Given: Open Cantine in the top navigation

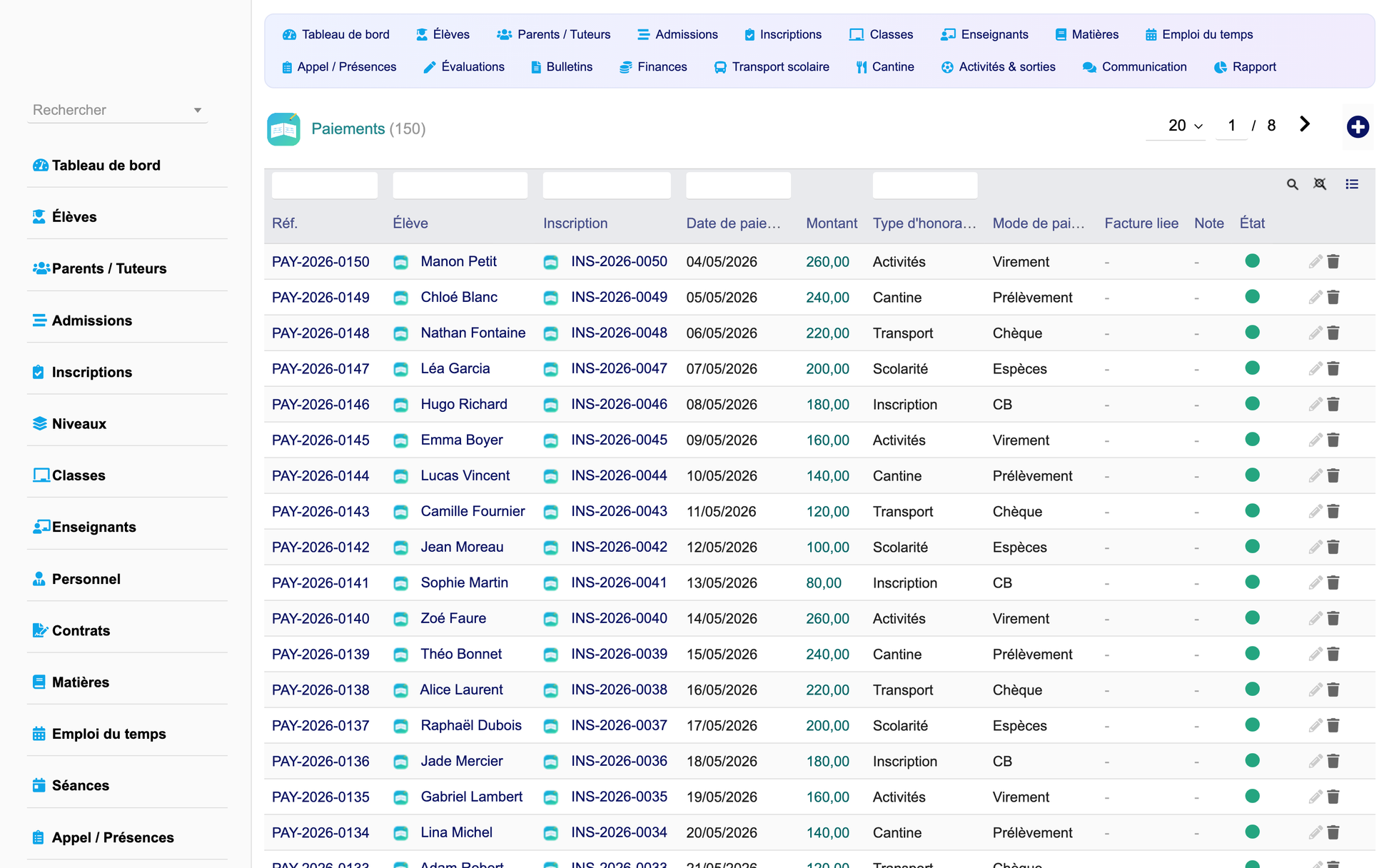Looking at the screenshot, I should point(885,67).
